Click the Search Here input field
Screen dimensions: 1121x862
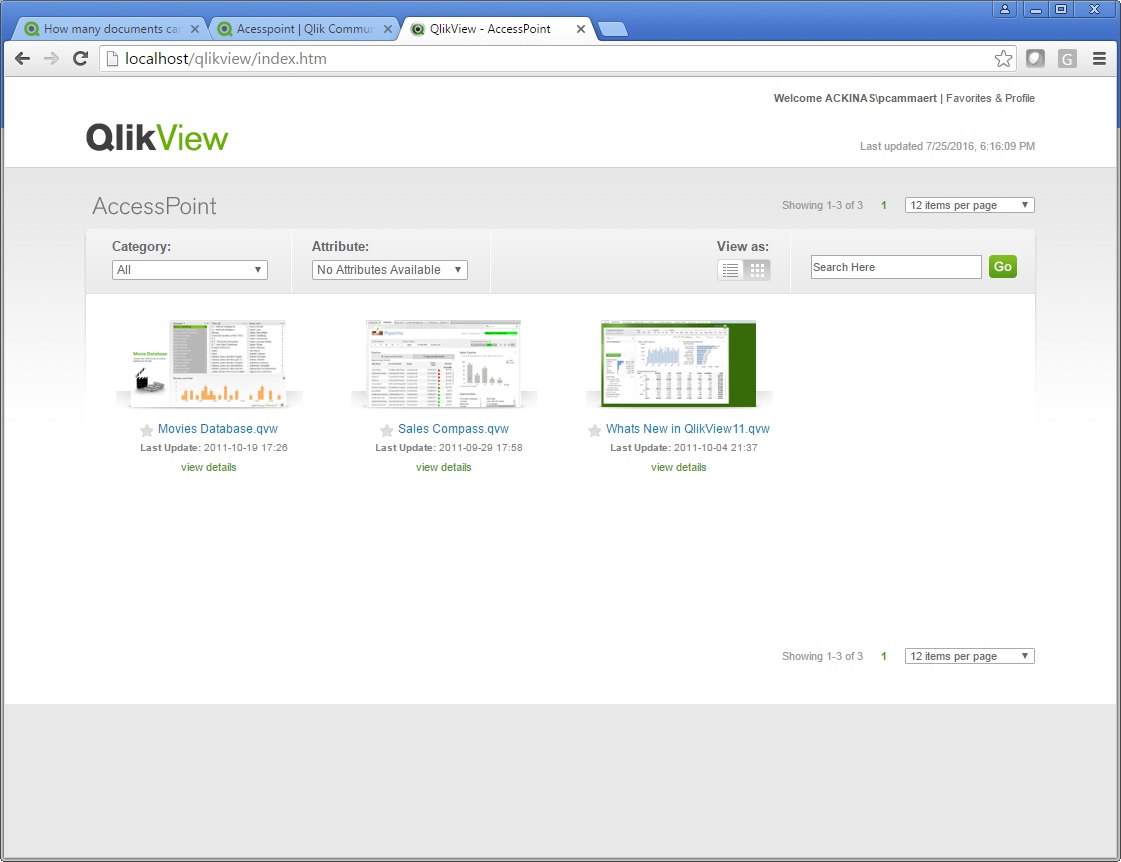coord(896,267)
